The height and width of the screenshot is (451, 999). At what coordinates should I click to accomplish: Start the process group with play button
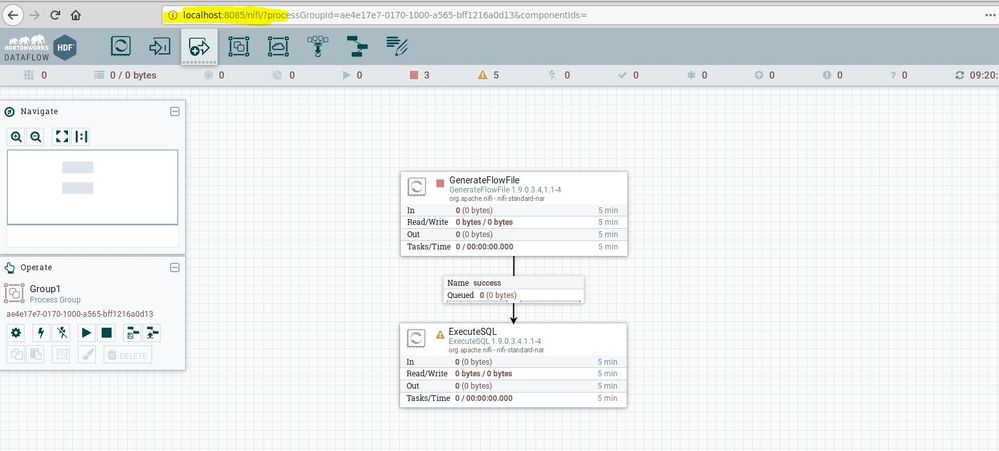87,333
